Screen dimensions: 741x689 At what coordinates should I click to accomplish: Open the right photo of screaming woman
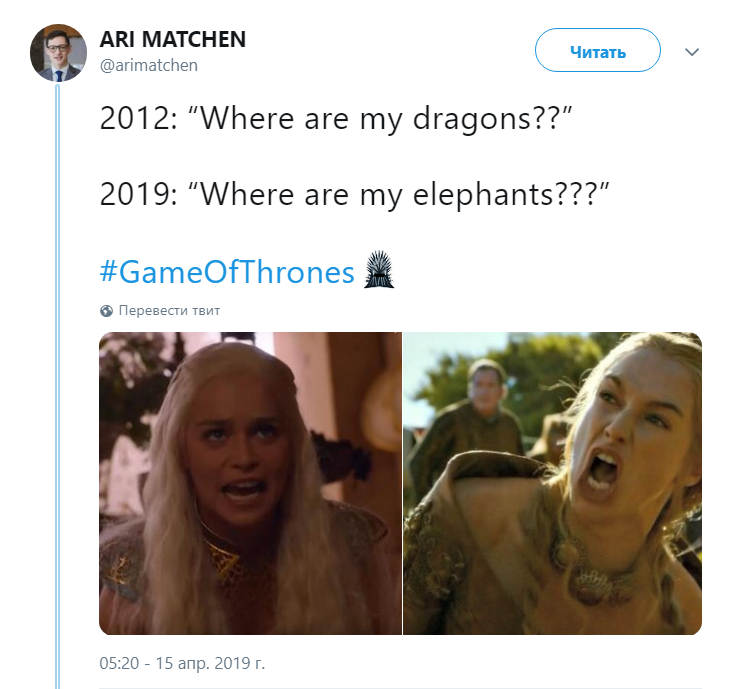[552, 483]
